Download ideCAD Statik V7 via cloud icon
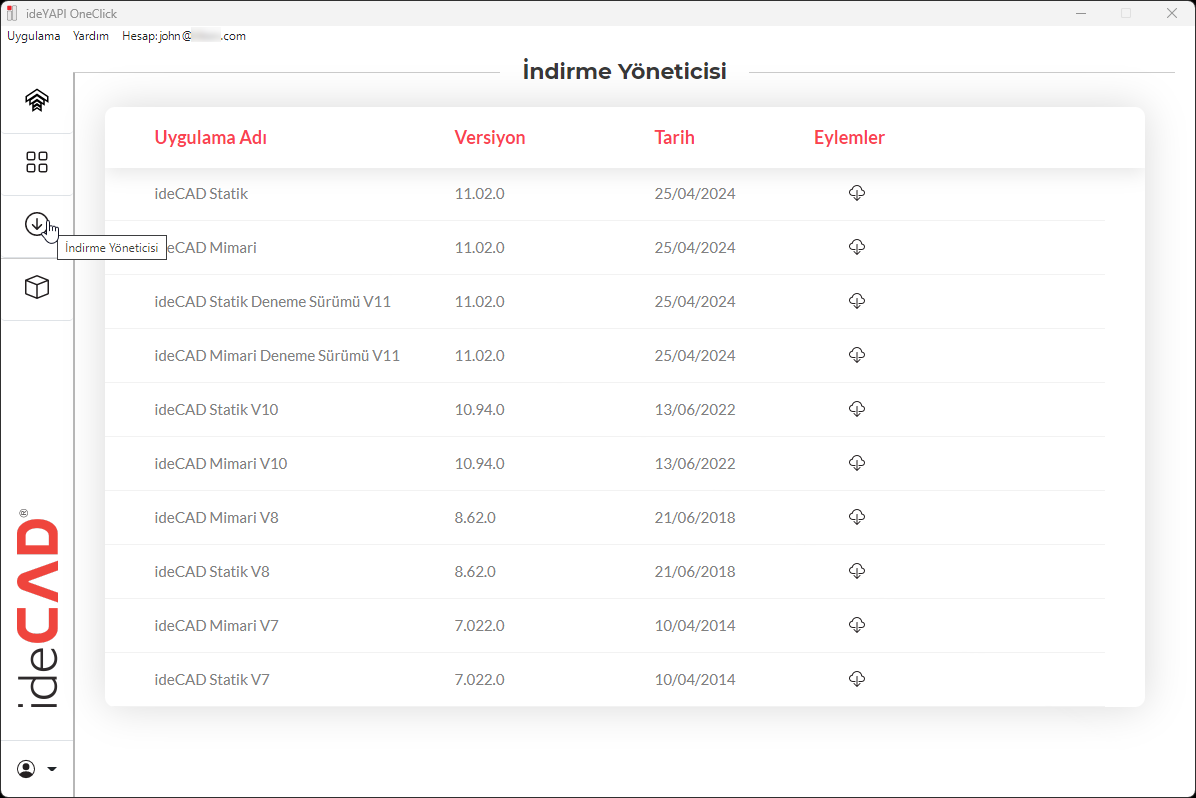1196x798 pixels. (856, 679)
